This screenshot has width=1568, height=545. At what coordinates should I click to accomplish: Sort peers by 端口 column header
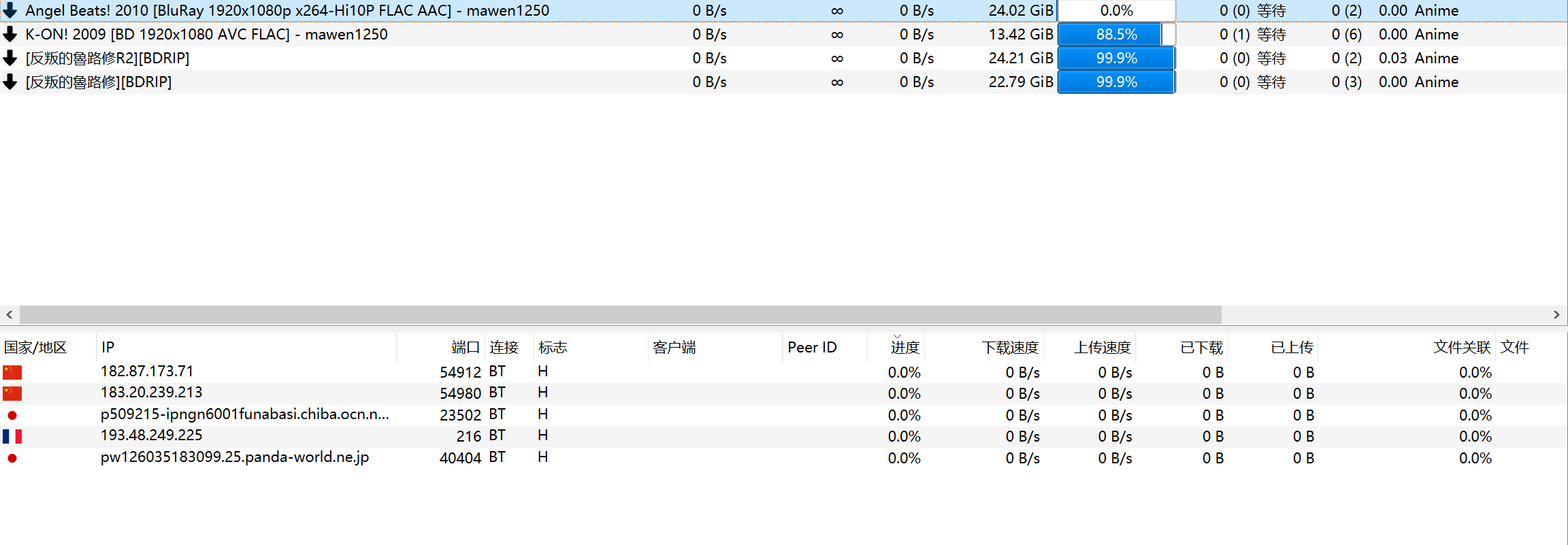[x=441, y=348]
